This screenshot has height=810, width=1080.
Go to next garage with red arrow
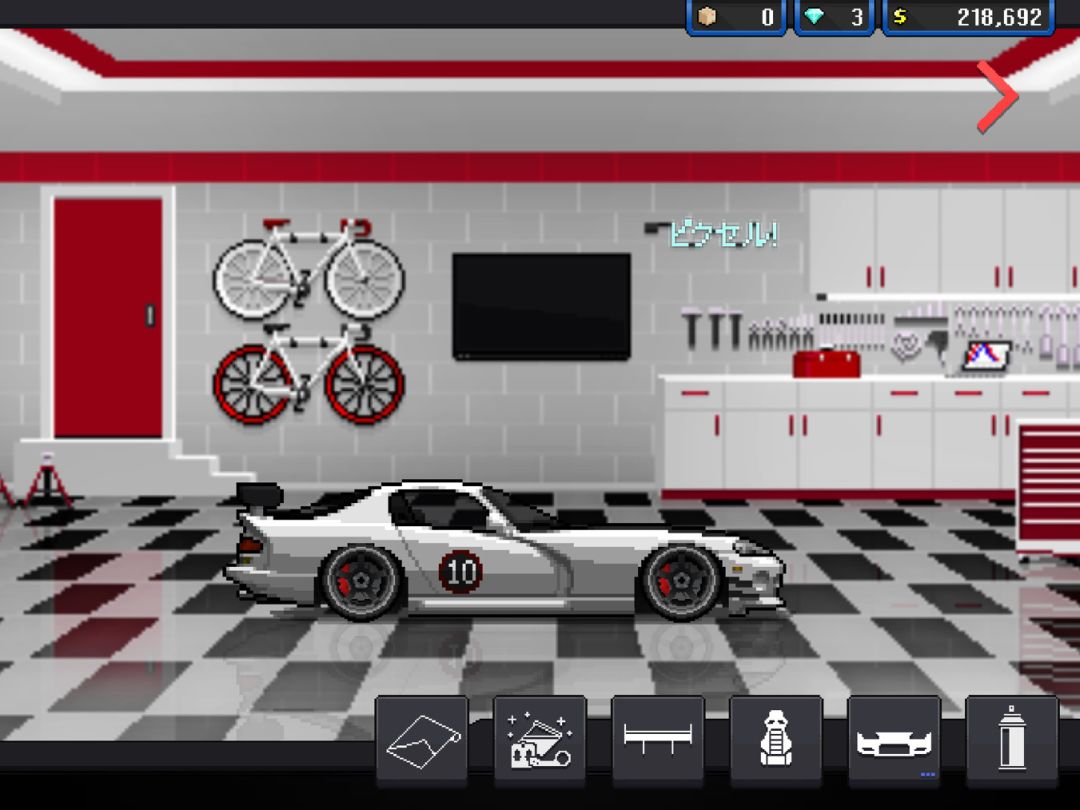click(x=997, y=96)
